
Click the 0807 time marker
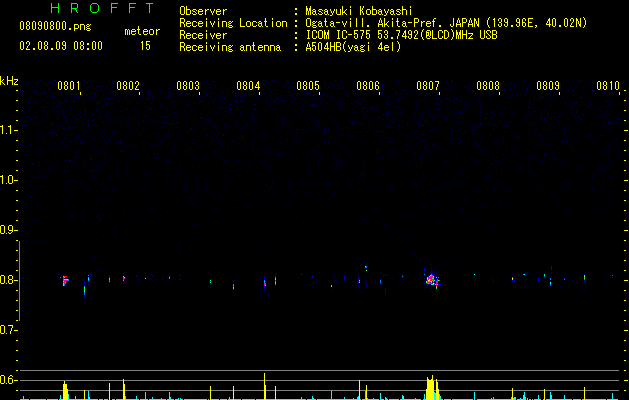428,86
